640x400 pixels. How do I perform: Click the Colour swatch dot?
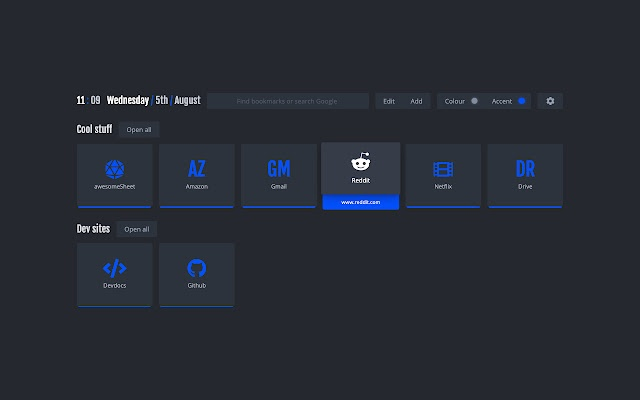(474, 101)
